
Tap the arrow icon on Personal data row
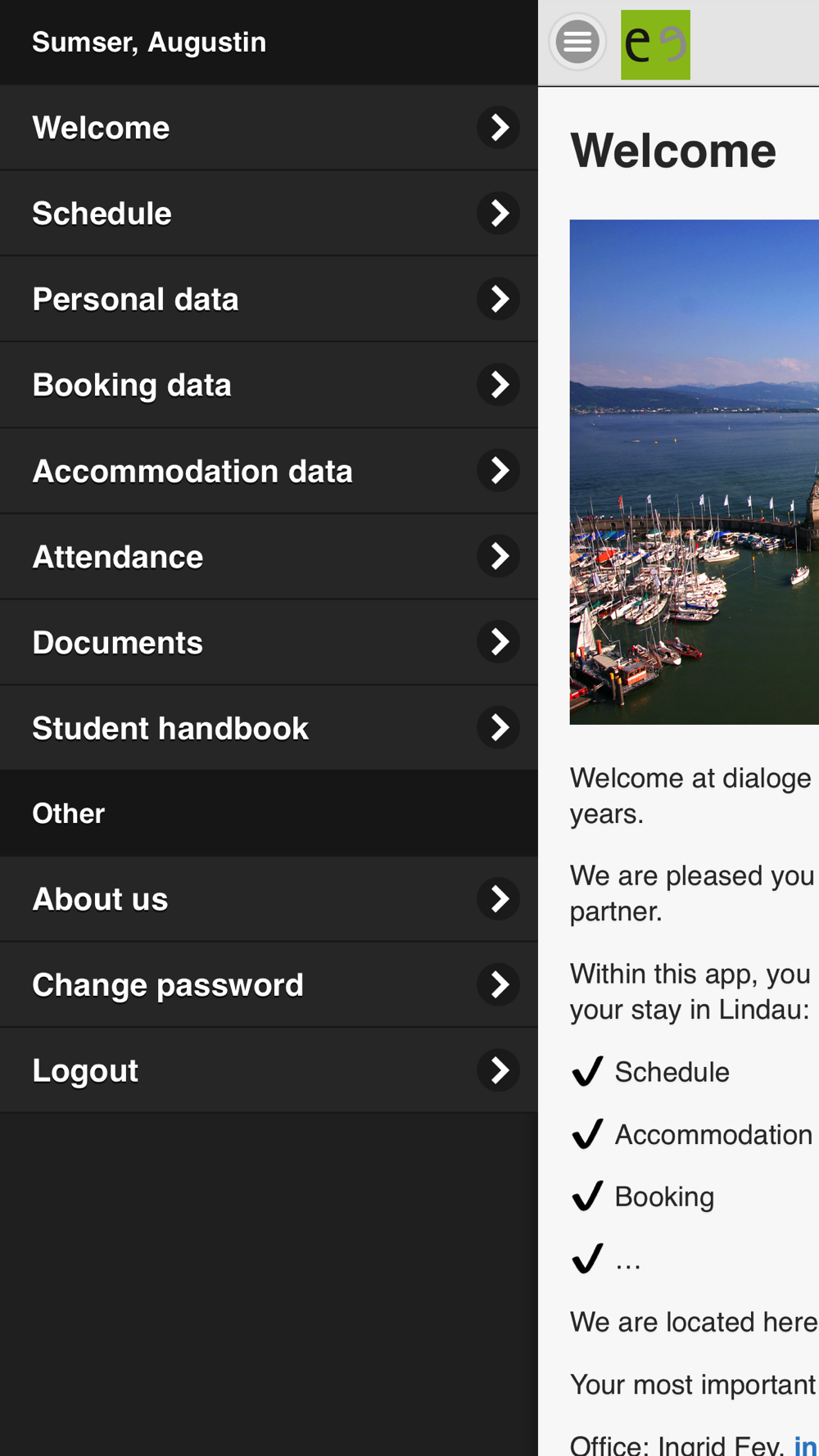click(x=499, y=299)
